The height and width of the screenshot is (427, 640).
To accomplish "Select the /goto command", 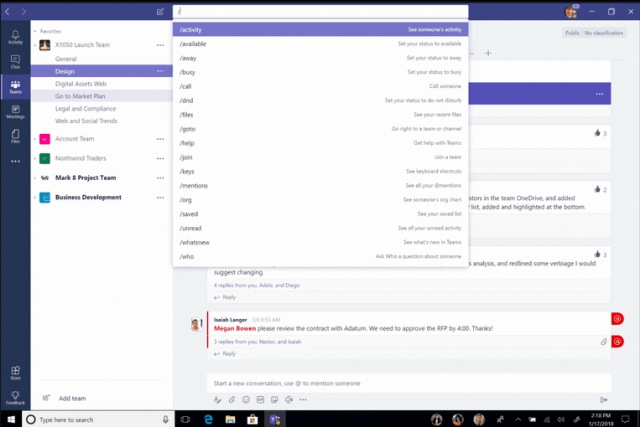I will pyautogui.click(x=320, y=129).
